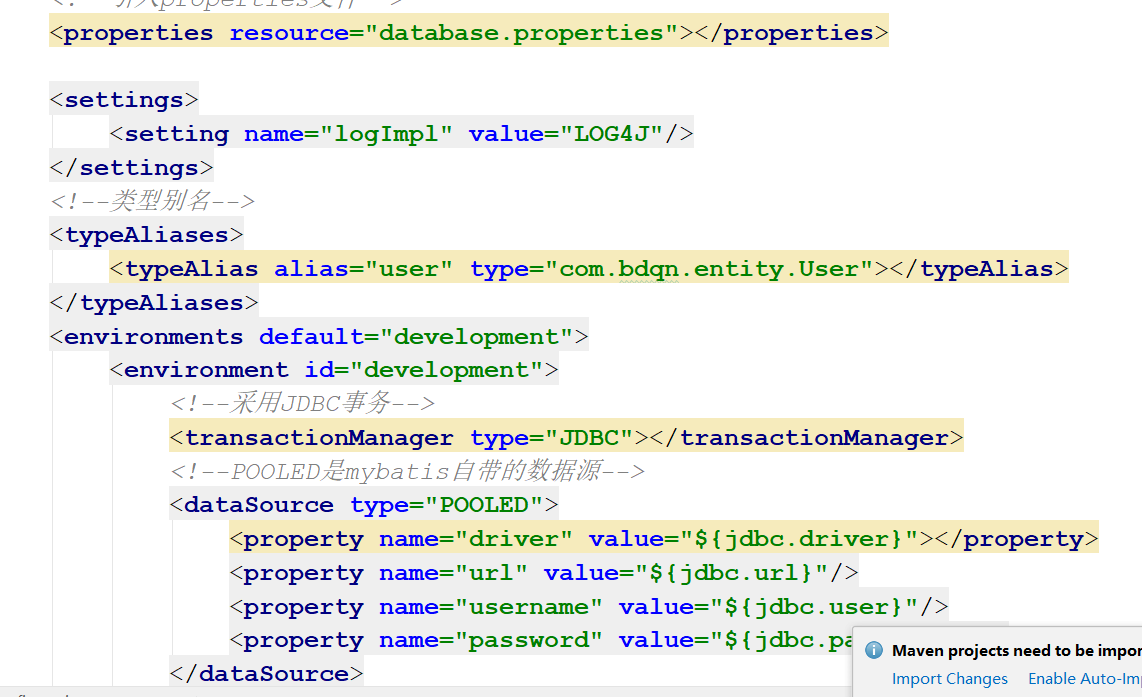Click the setting name="logImpl" line
The height and width of the screenshot is (697, 1142).
coord(401,134)
